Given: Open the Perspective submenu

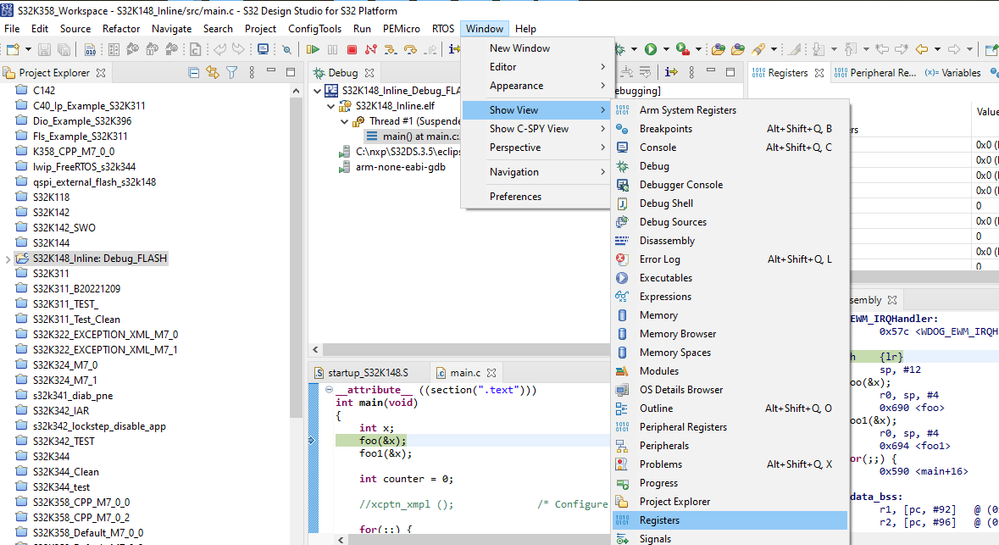Looking at the screenshot, I should (536, 147).
